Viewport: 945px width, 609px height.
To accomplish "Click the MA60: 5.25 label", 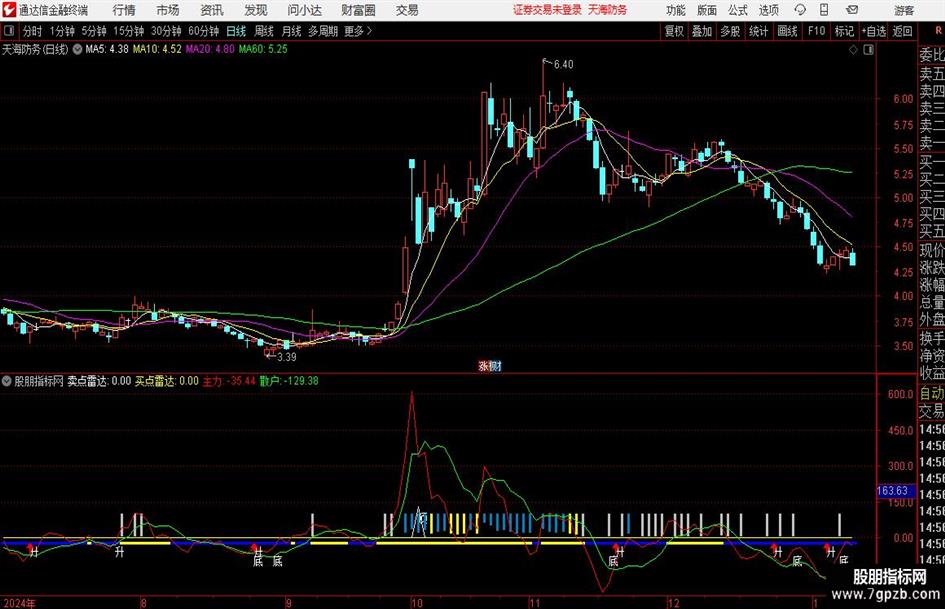I will click(263, 49).
